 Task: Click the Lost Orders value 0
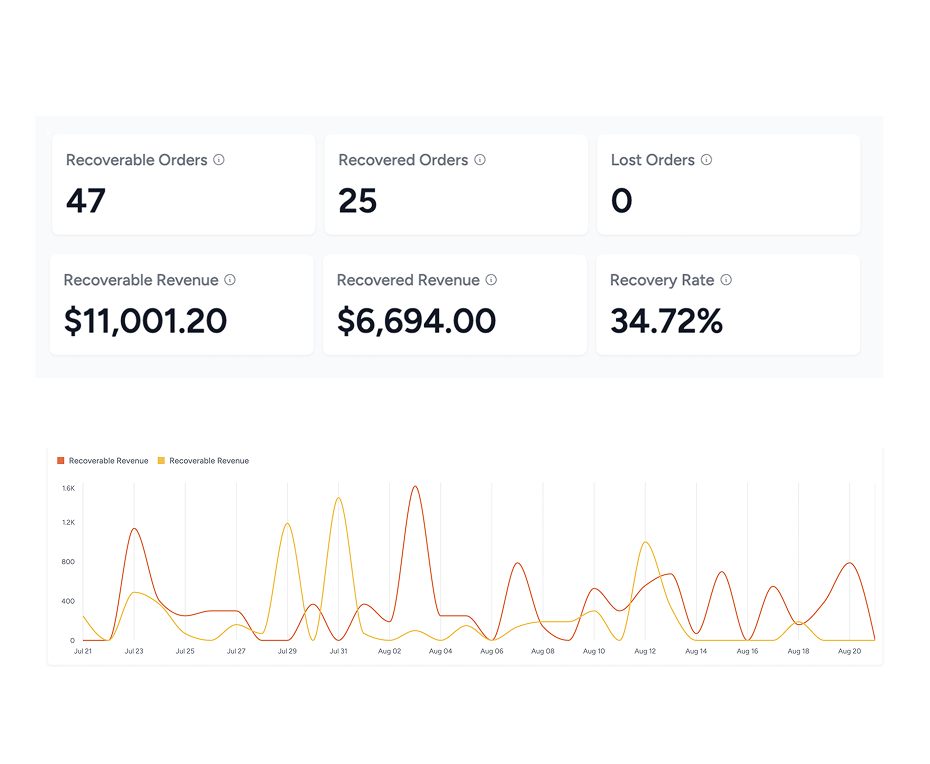621,201
